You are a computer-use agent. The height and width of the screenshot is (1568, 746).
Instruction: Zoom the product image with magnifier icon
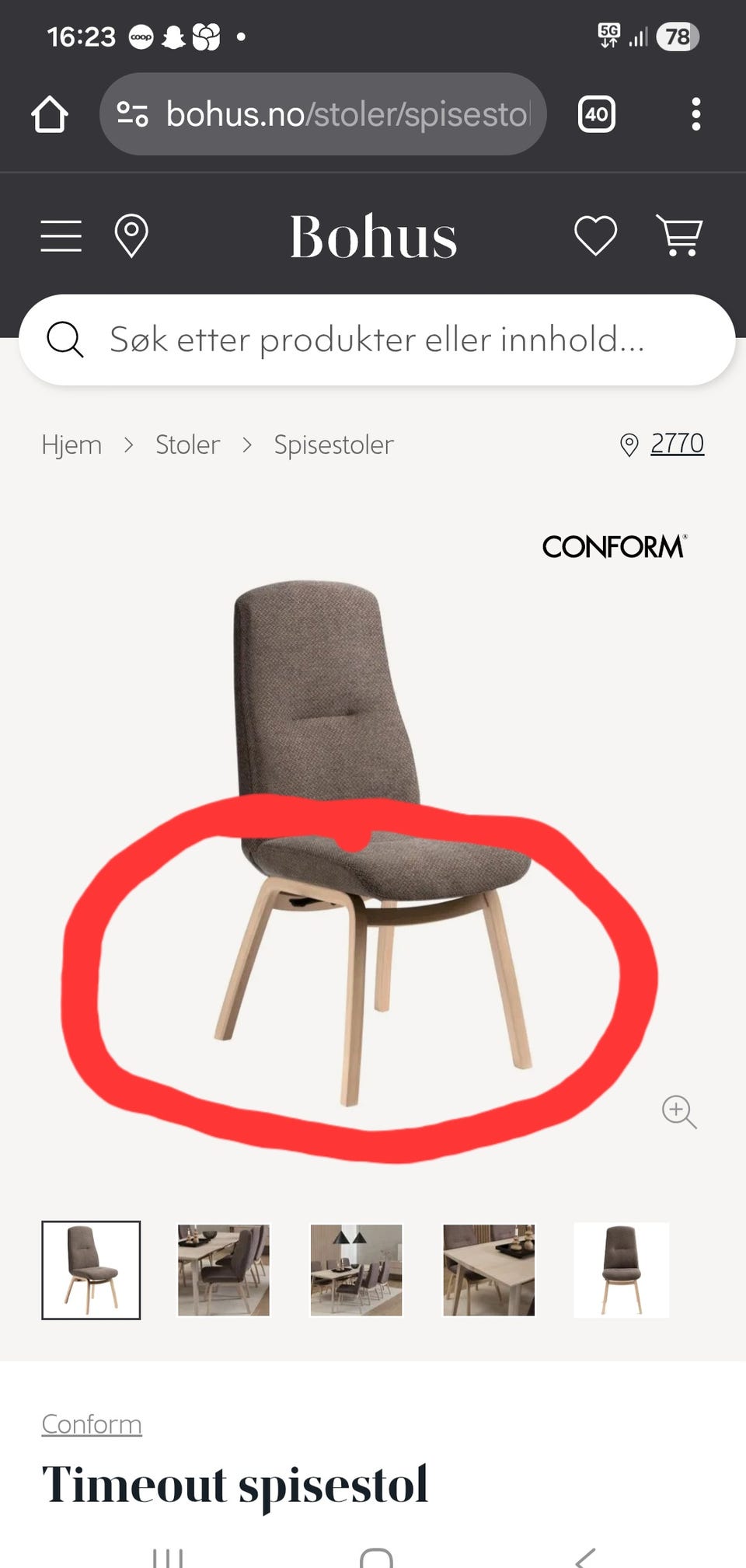[x=678, y=1112]
